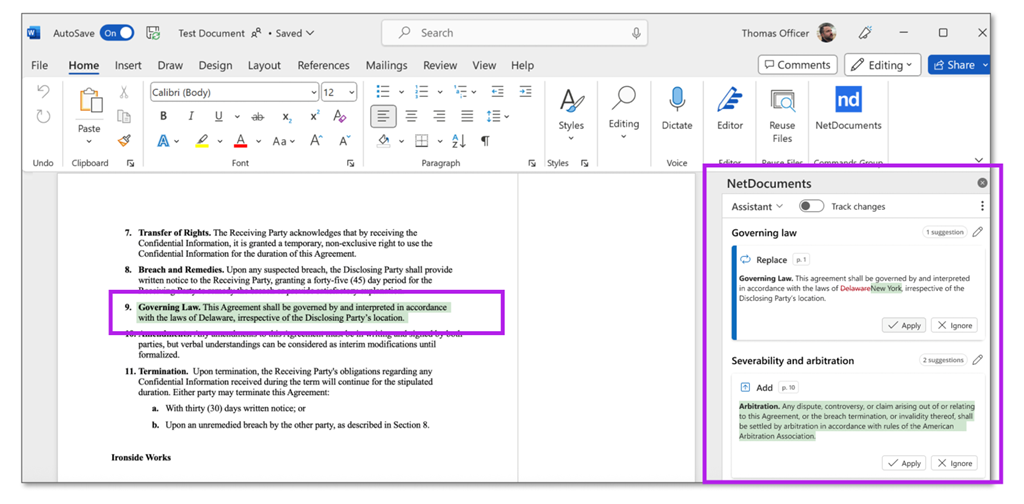Screen dimensions: 1024x504
Task: Open bullets list dropdown arrow
Action: pos(401,92)
